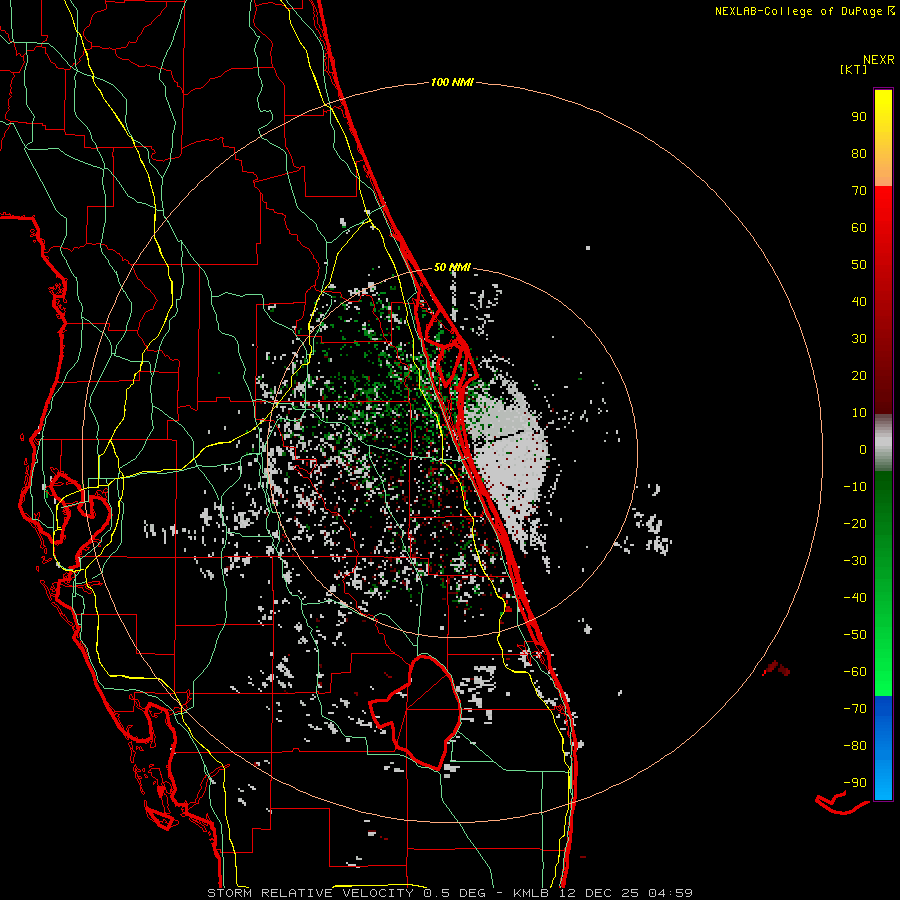Click the -90 value on the velocity scale
Screen dimensions: 900x900
tap(855, 783)
